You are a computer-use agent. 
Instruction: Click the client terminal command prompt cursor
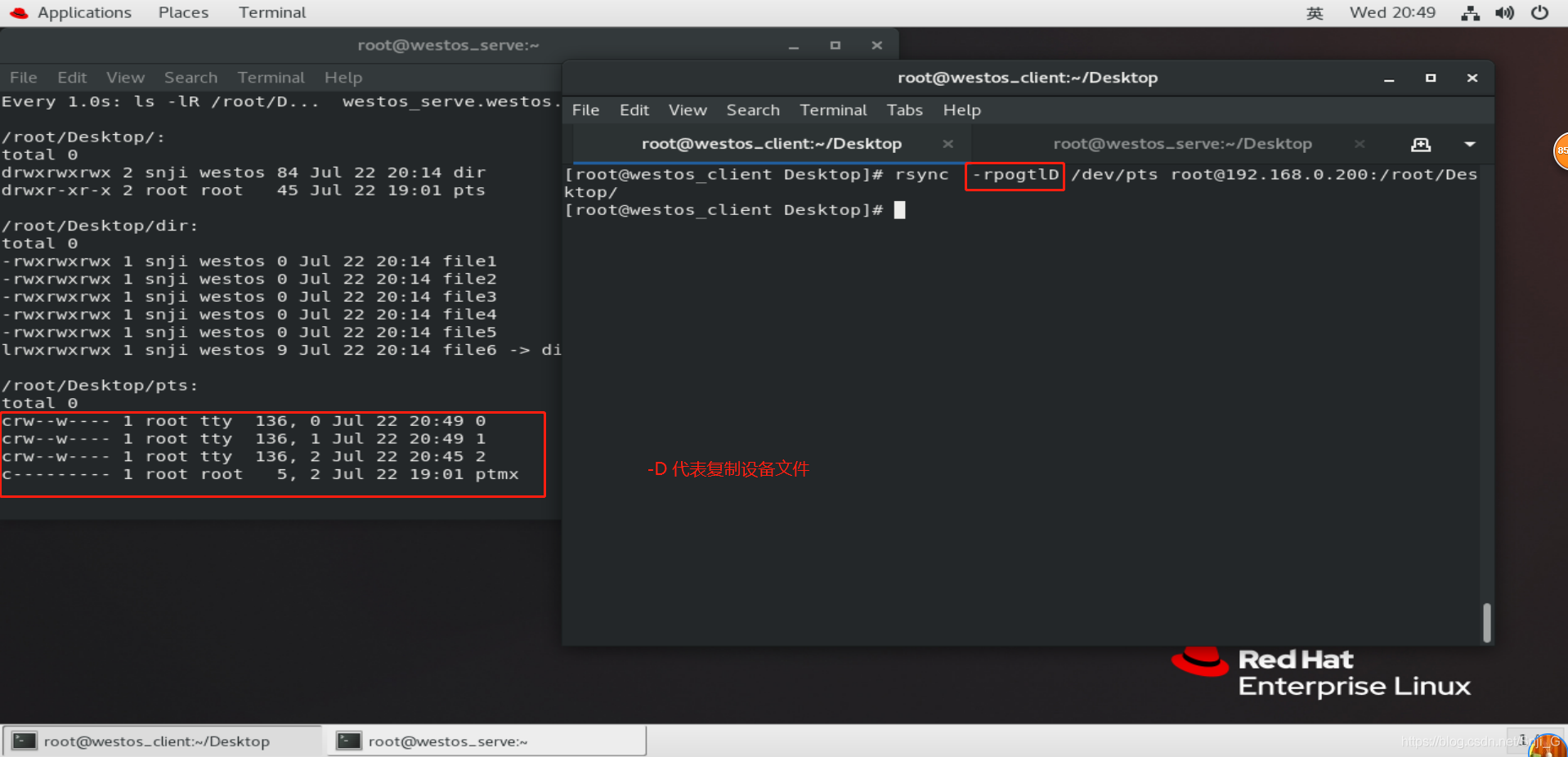tap(899, 210)
